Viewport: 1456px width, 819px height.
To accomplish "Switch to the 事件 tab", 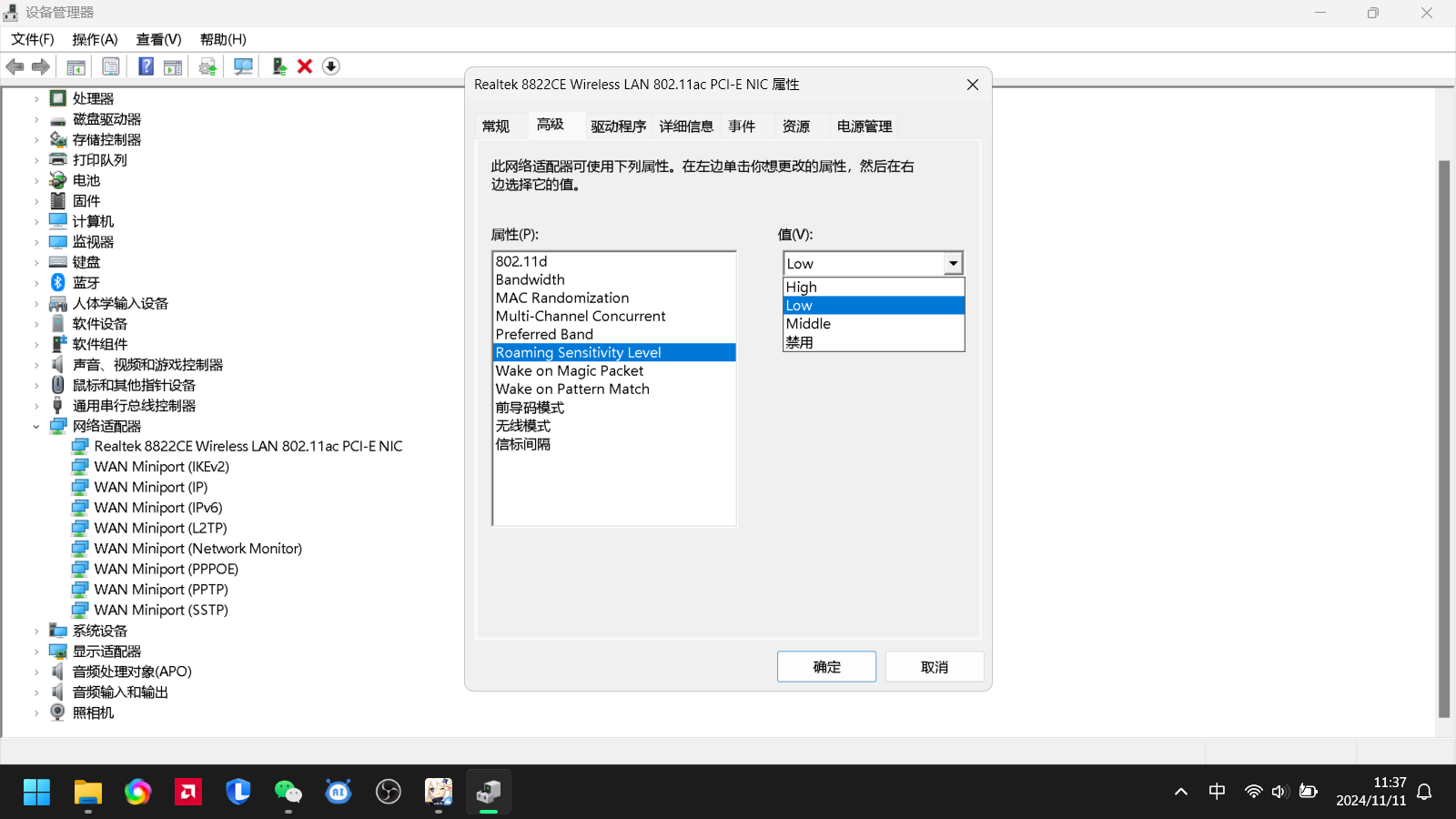I will (742, 126).
